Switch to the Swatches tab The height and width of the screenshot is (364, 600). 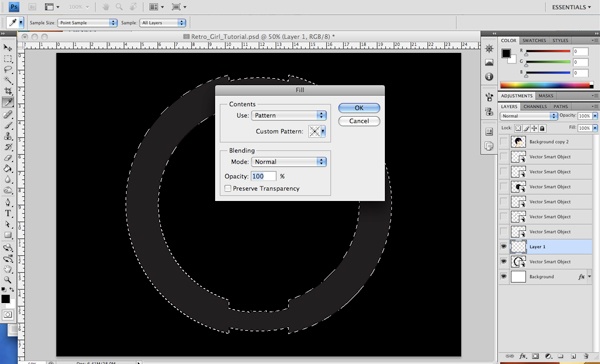pos(534,40)
